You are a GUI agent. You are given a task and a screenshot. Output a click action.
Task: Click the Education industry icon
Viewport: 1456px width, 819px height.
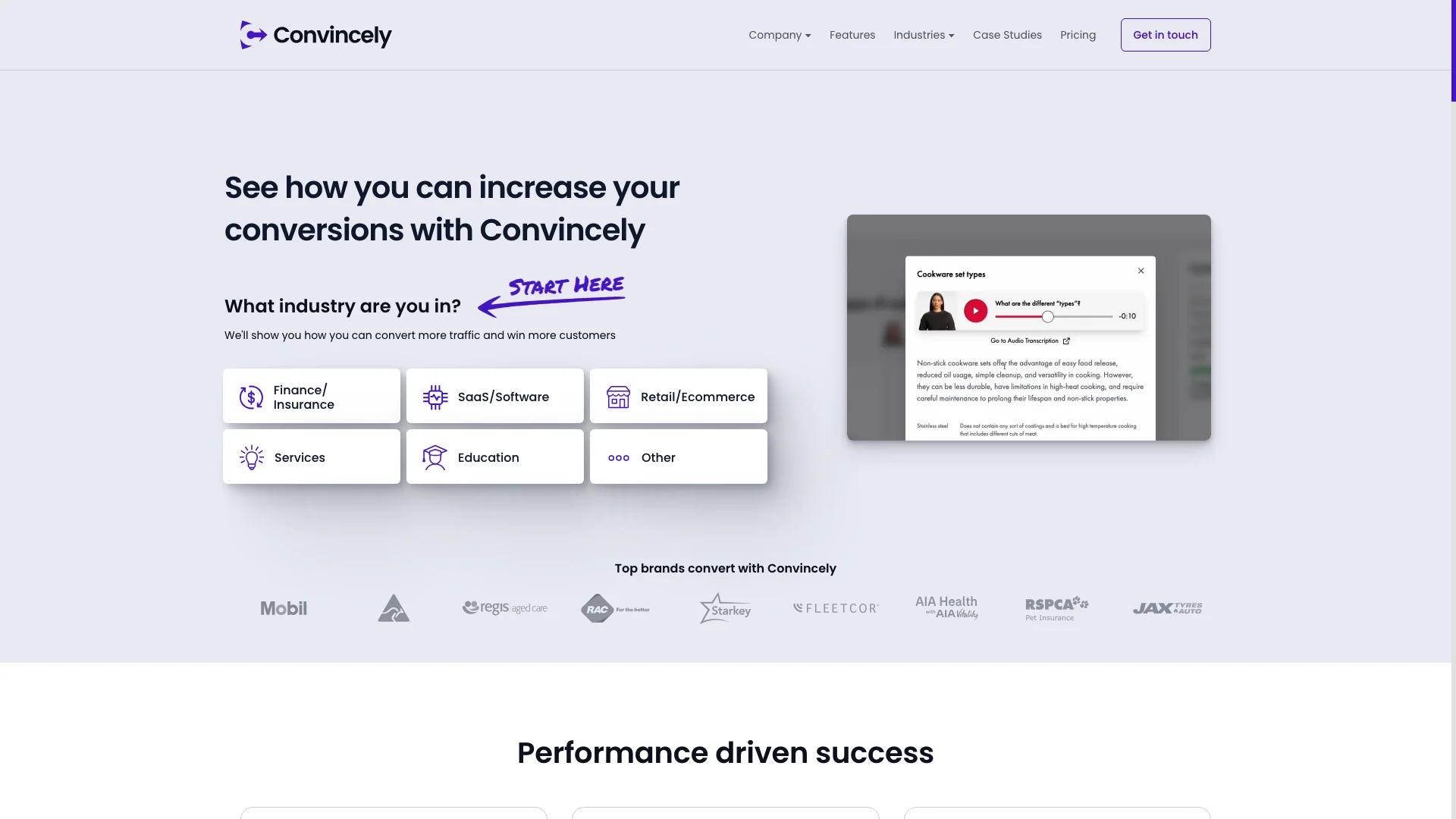(x=434, y=457)
